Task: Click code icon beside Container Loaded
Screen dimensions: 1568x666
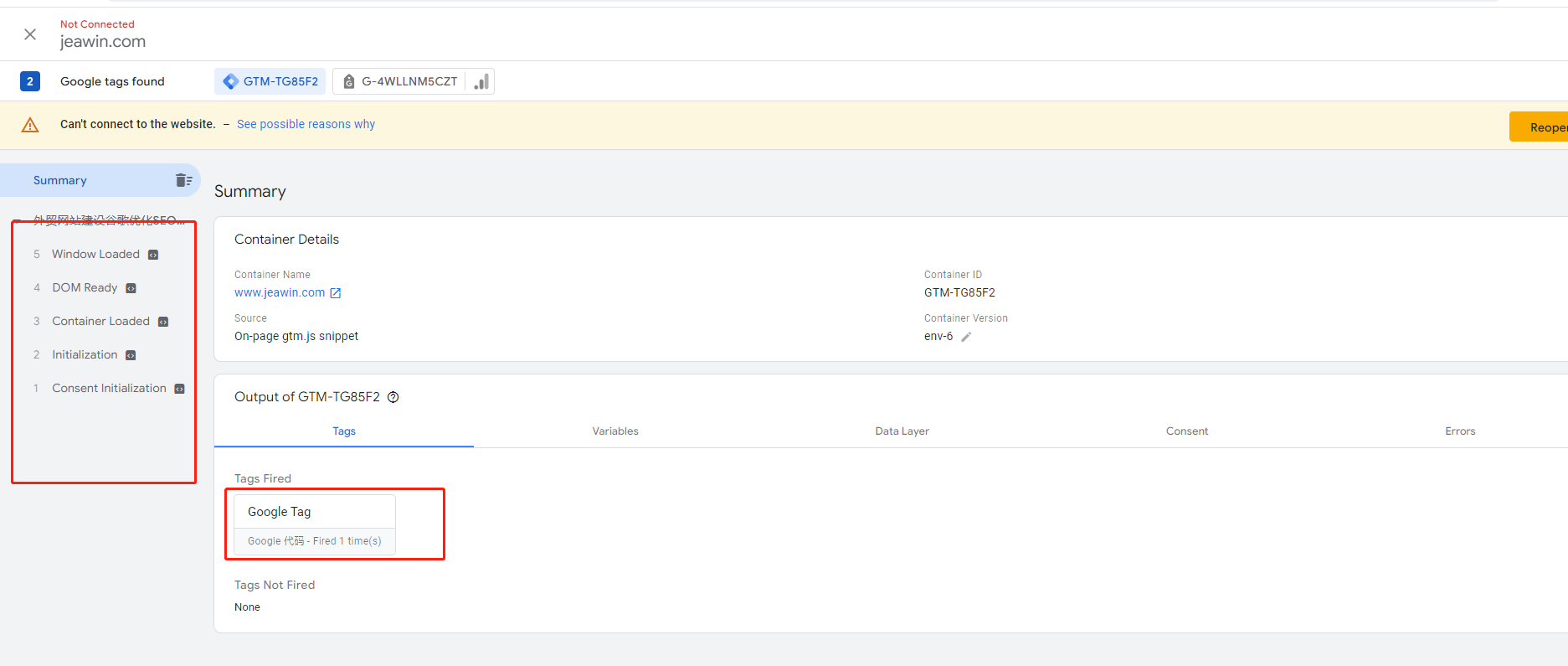Action: [x=163, y=322]
